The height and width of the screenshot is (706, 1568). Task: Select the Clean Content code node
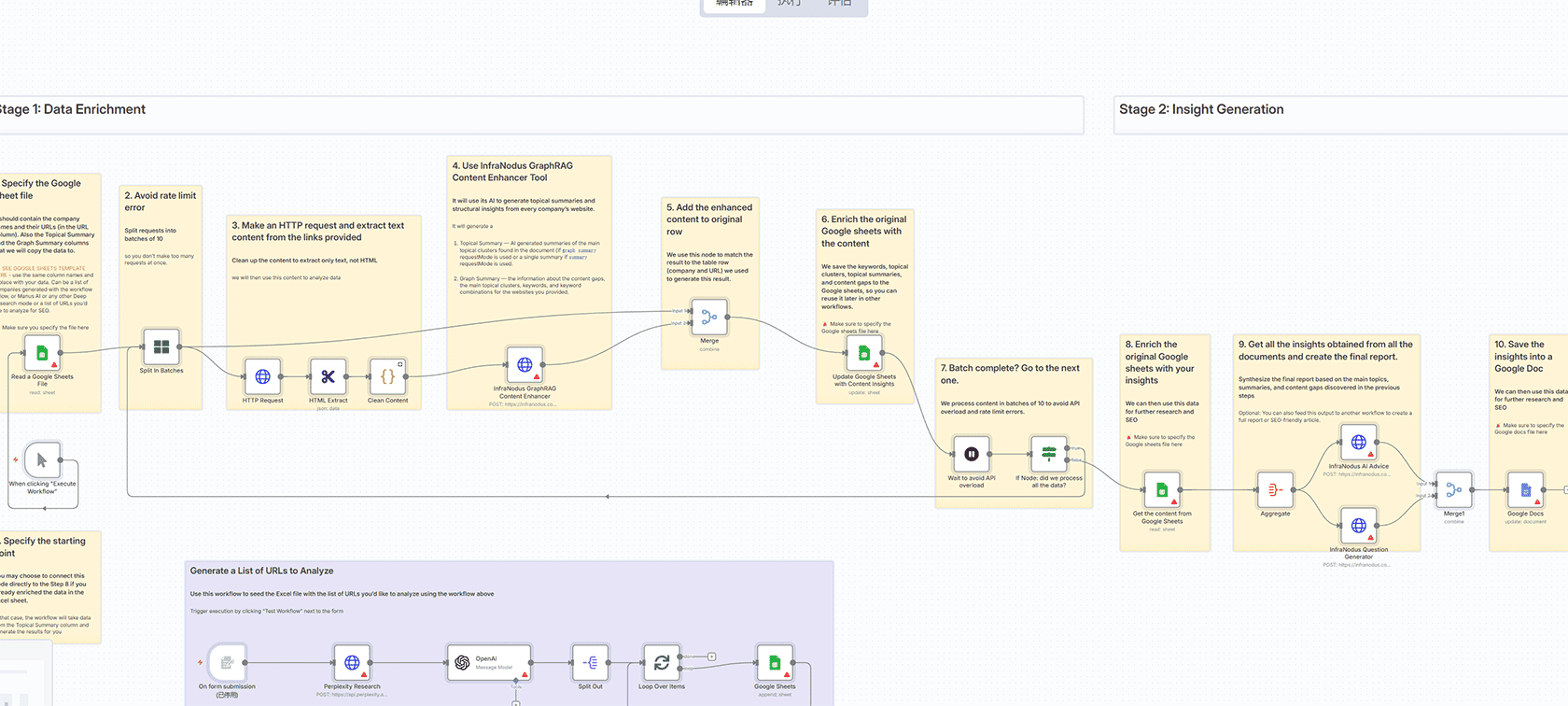click(x=387, y=376)
